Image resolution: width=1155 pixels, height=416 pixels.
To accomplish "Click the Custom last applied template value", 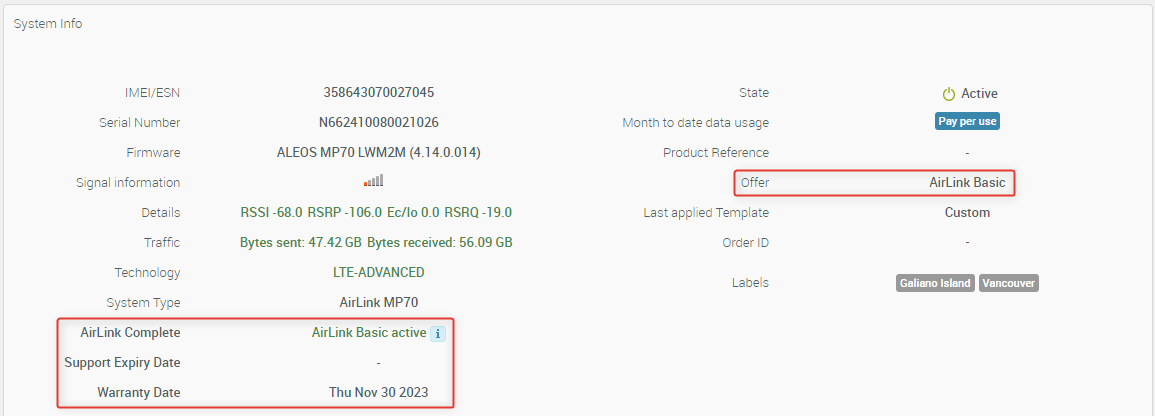I will (967, 213).
